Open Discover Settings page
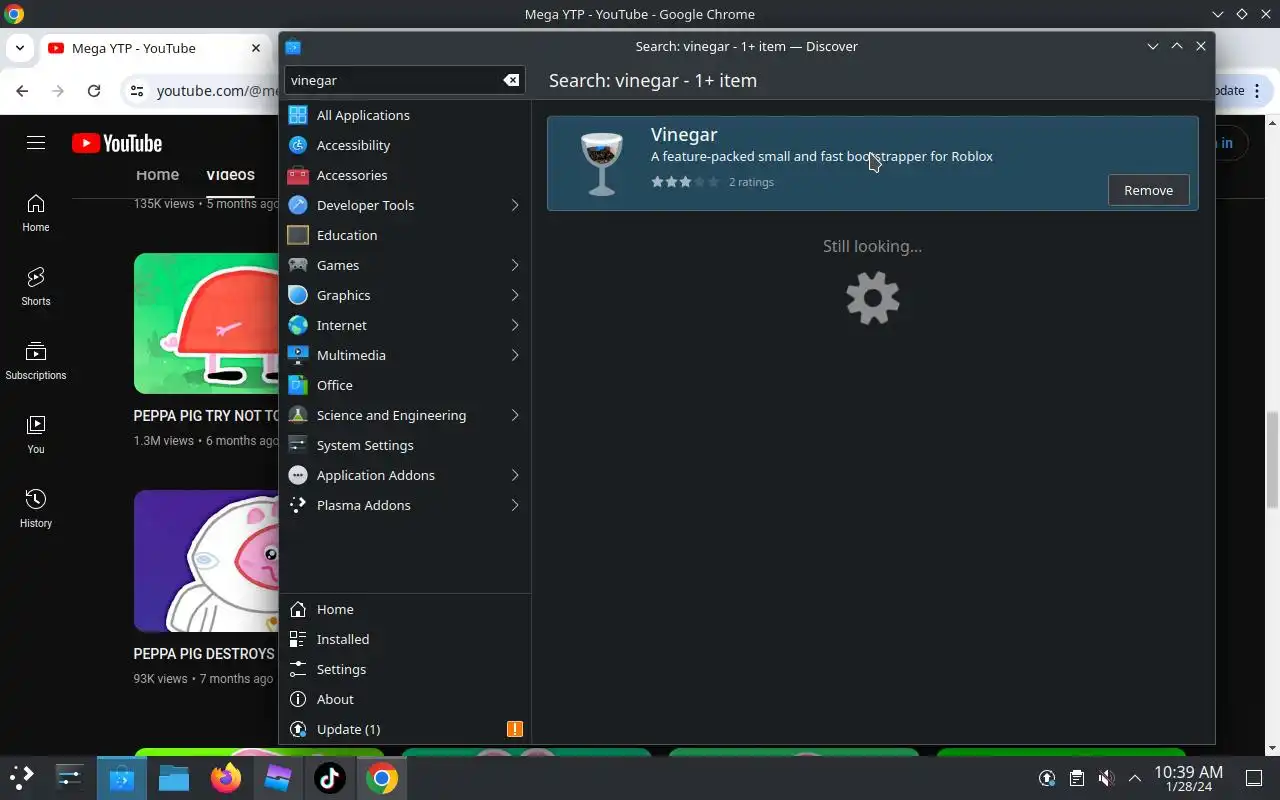This screenshot has height=800, width=1280. tap(405, 669)
